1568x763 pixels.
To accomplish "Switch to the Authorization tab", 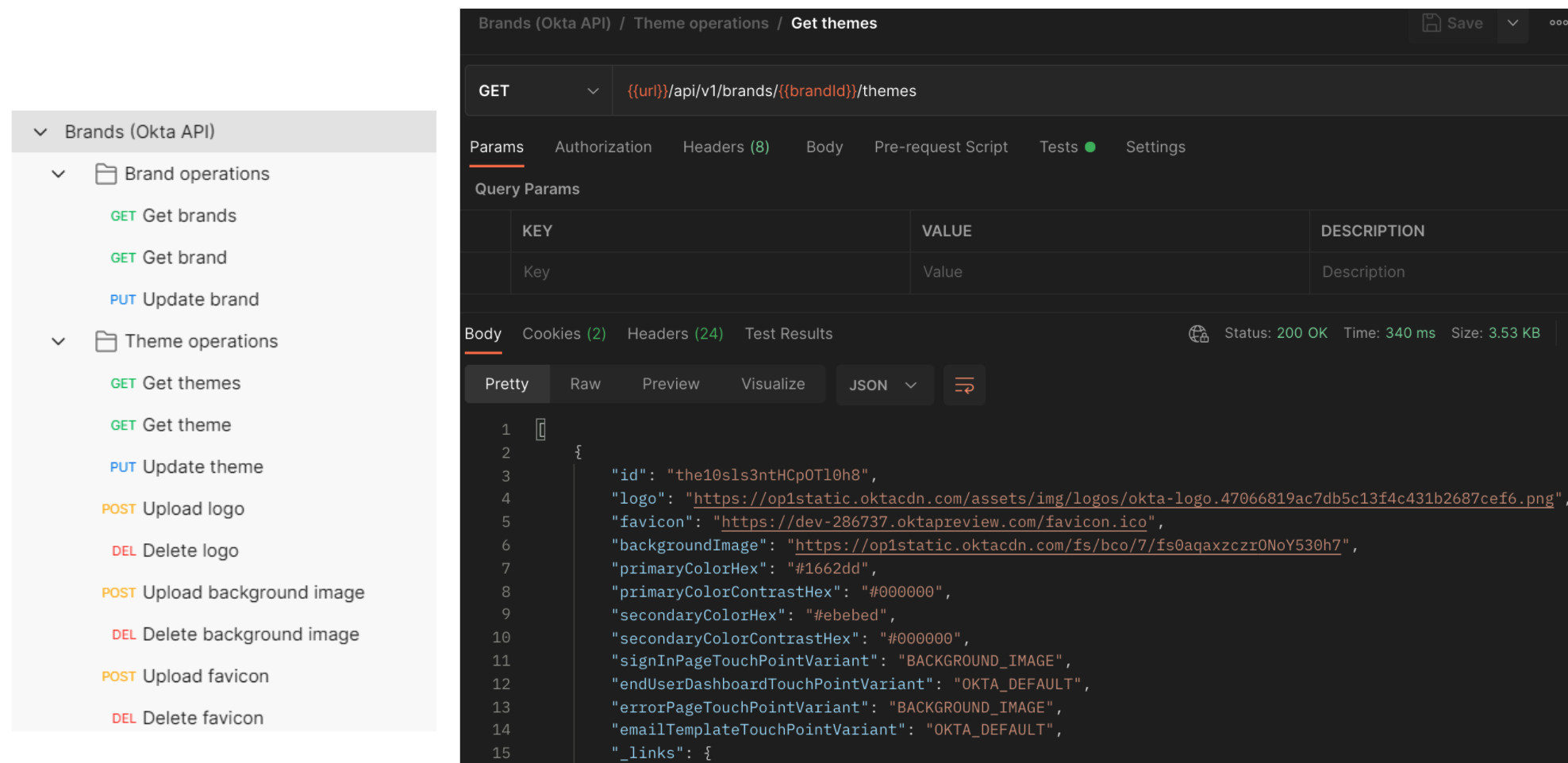I will coord(603,147).
